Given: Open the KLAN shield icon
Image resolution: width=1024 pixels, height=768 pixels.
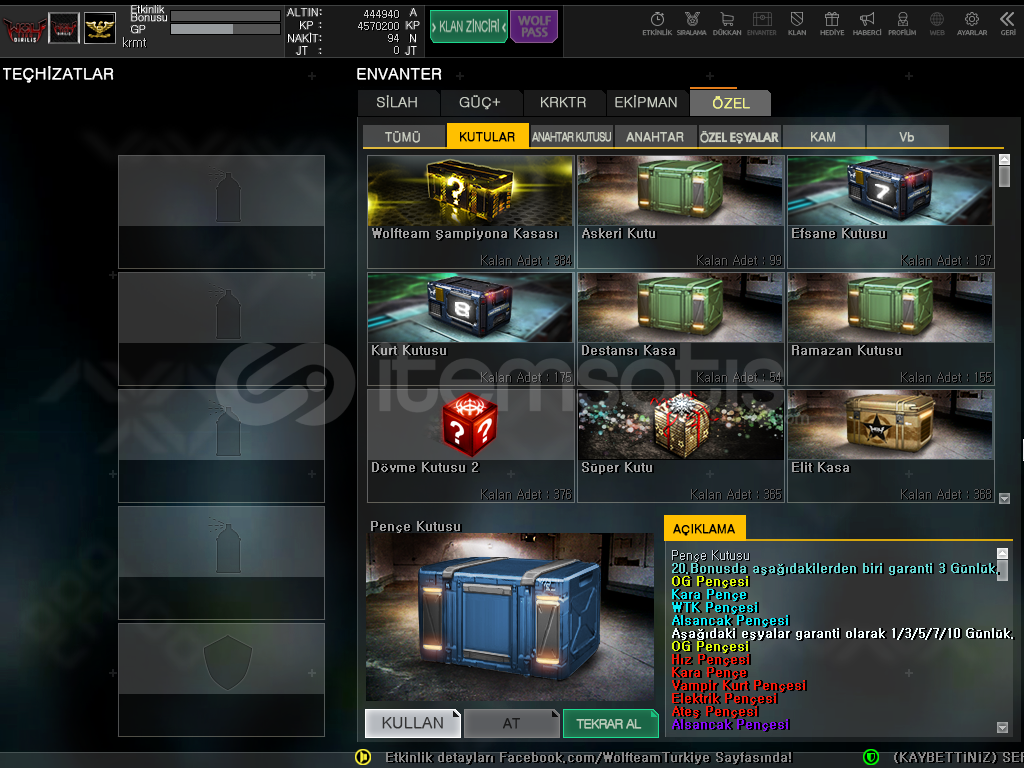Looking at the screenshot, I should pos(797,24).
